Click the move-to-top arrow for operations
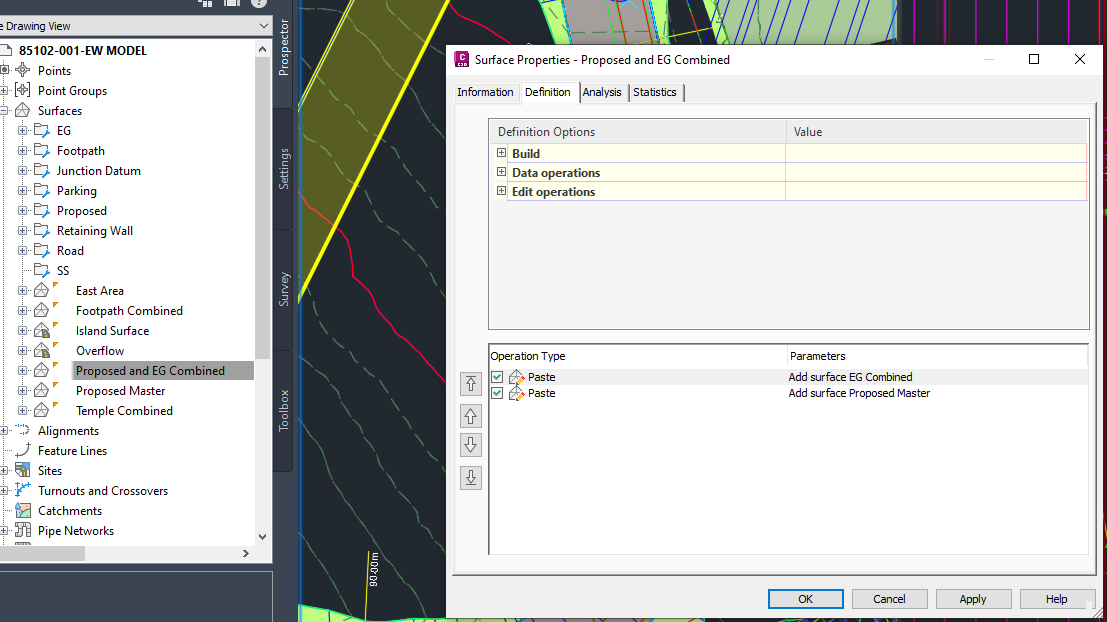This screenshot has height=622, width=1107. click(470, 383)
